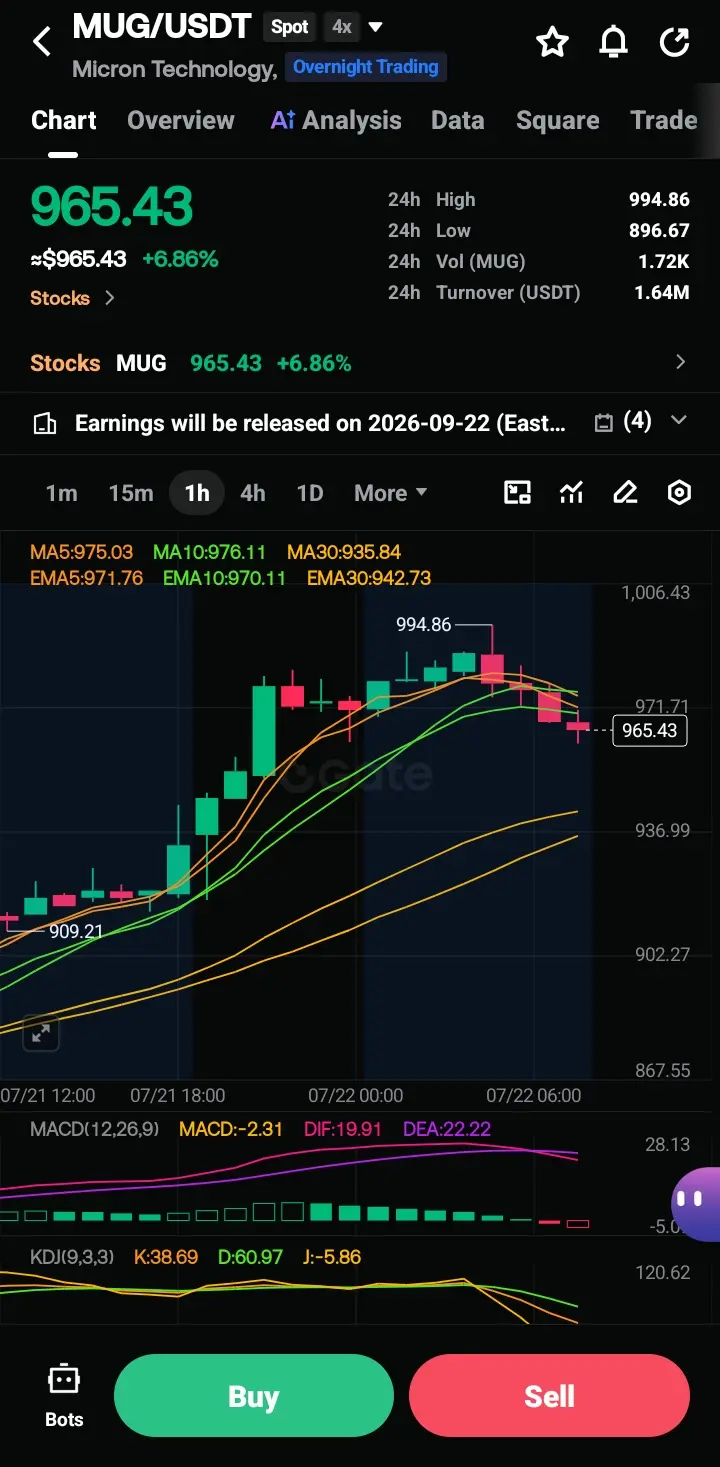Tap the earnings report document icon
This screenshot has height=1467, width=720.
tap(45, 423)
